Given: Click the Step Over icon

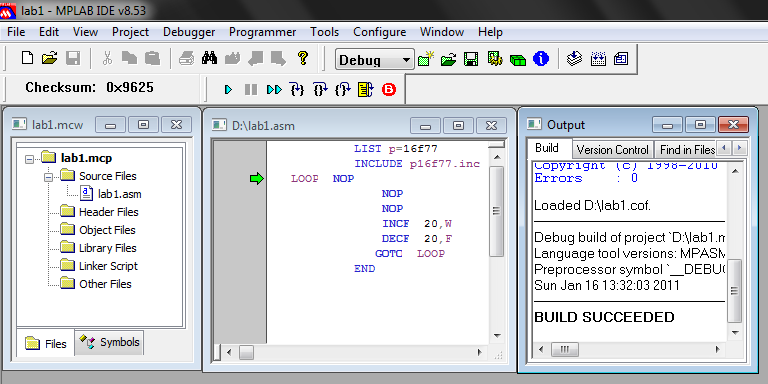Looking at the screenshot, I should pos(320,89).
